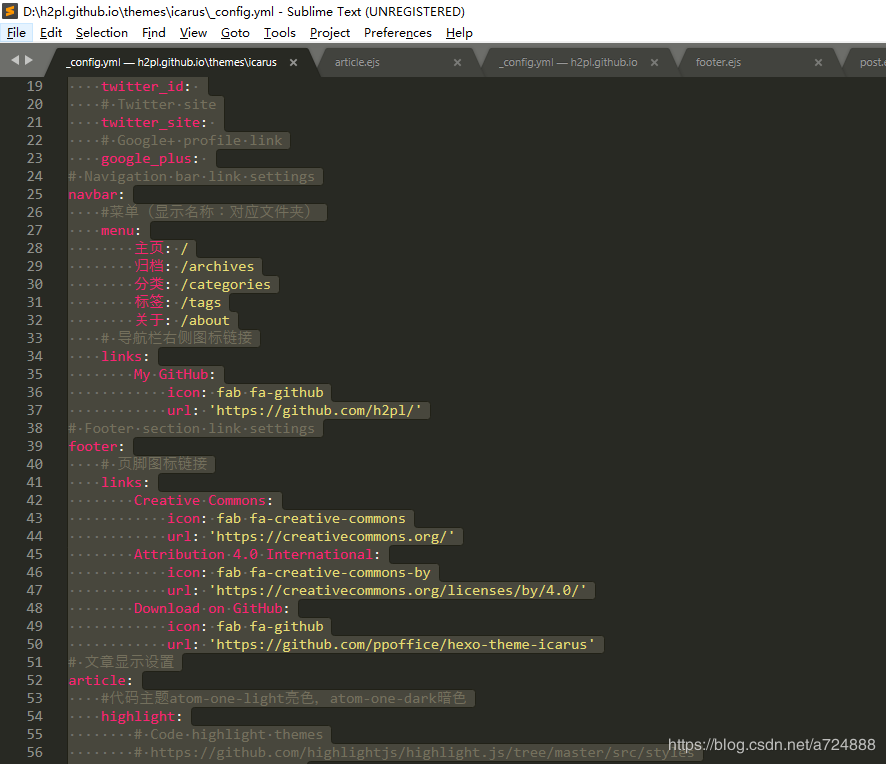Open the Goto menu

tap(235, 33)
